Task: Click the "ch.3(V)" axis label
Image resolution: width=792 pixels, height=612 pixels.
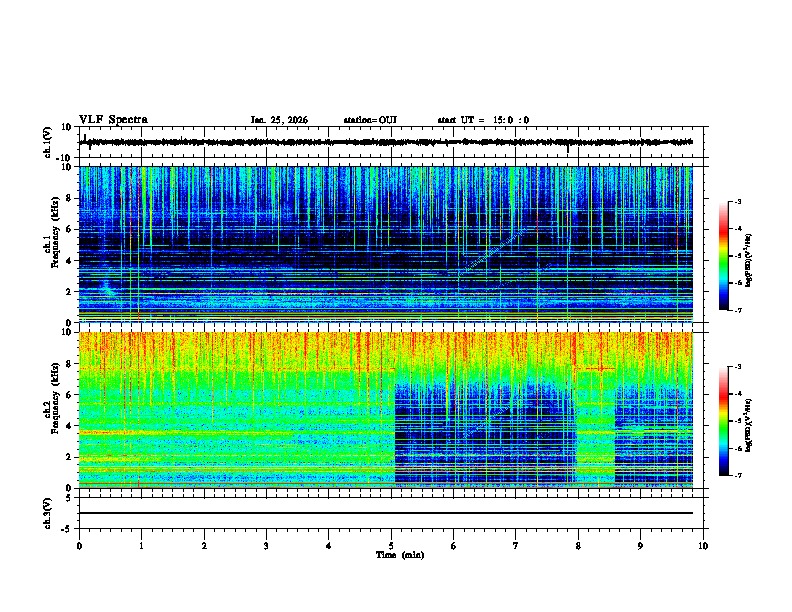Action: 48,513
